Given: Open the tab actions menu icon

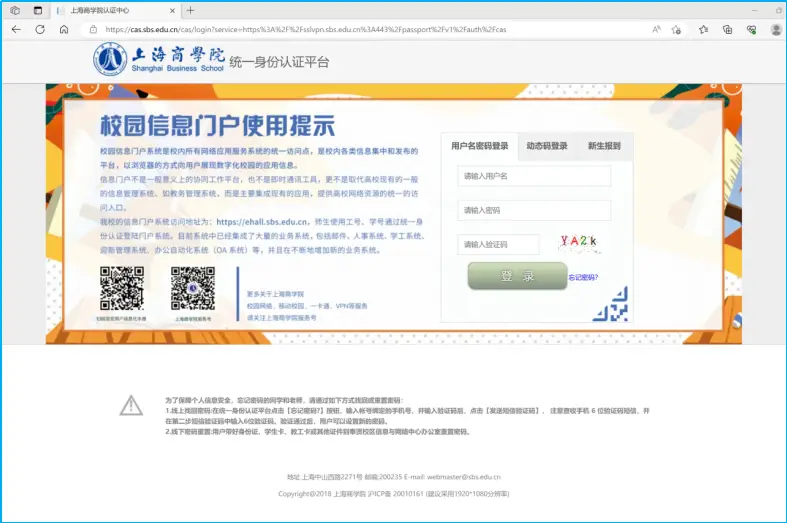Looking at the screenshot, I should click(38, 10).
